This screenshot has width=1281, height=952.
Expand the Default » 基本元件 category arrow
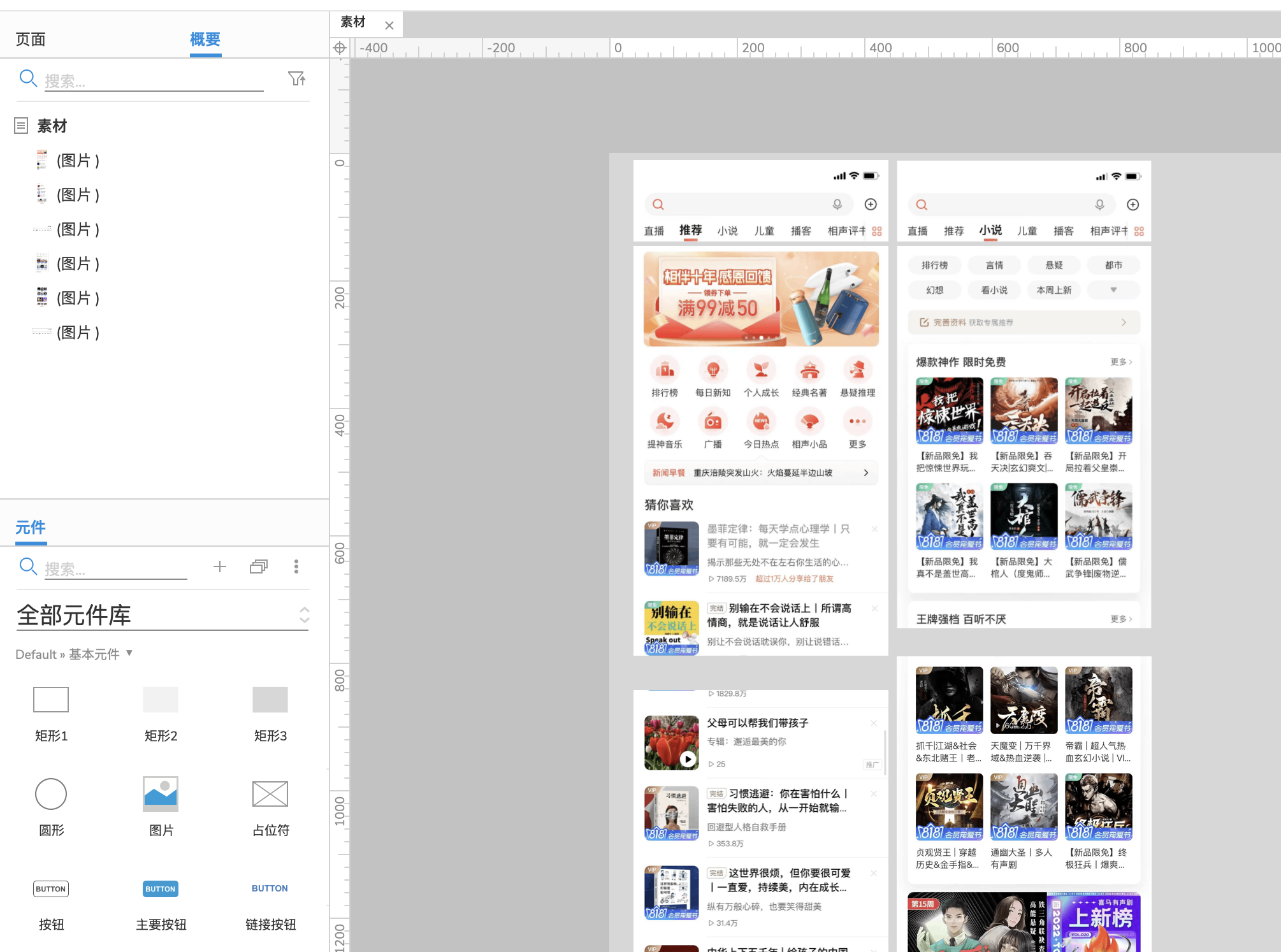click(129, 653)
